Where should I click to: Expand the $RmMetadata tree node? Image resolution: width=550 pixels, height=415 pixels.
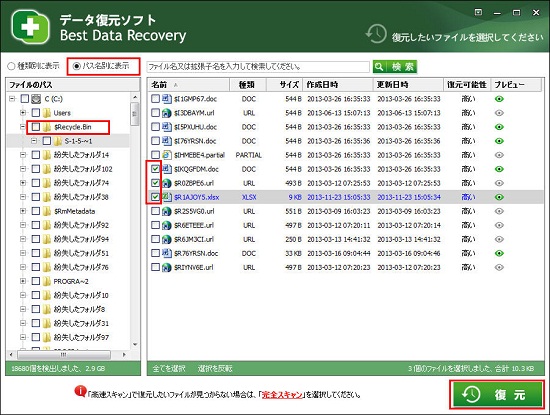click(x=23, y=211)
